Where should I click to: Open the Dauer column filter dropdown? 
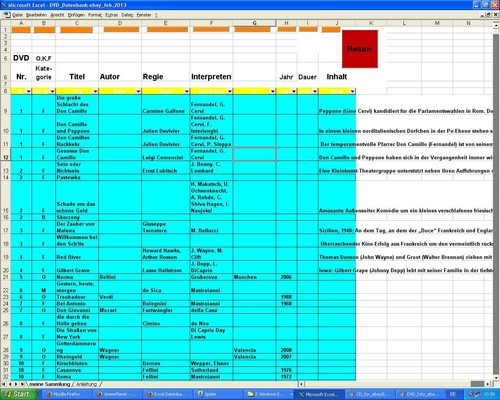[315, 91]
